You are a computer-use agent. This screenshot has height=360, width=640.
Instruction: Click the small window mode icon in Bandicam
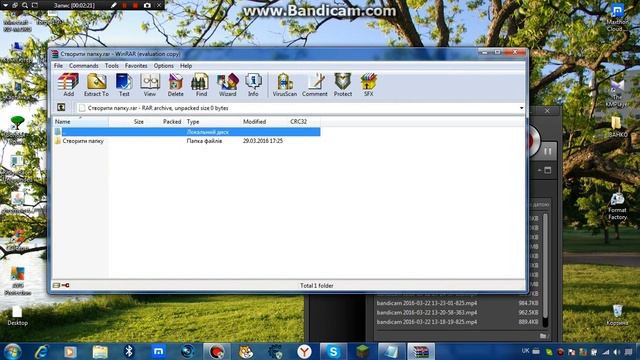coord(548,170)
